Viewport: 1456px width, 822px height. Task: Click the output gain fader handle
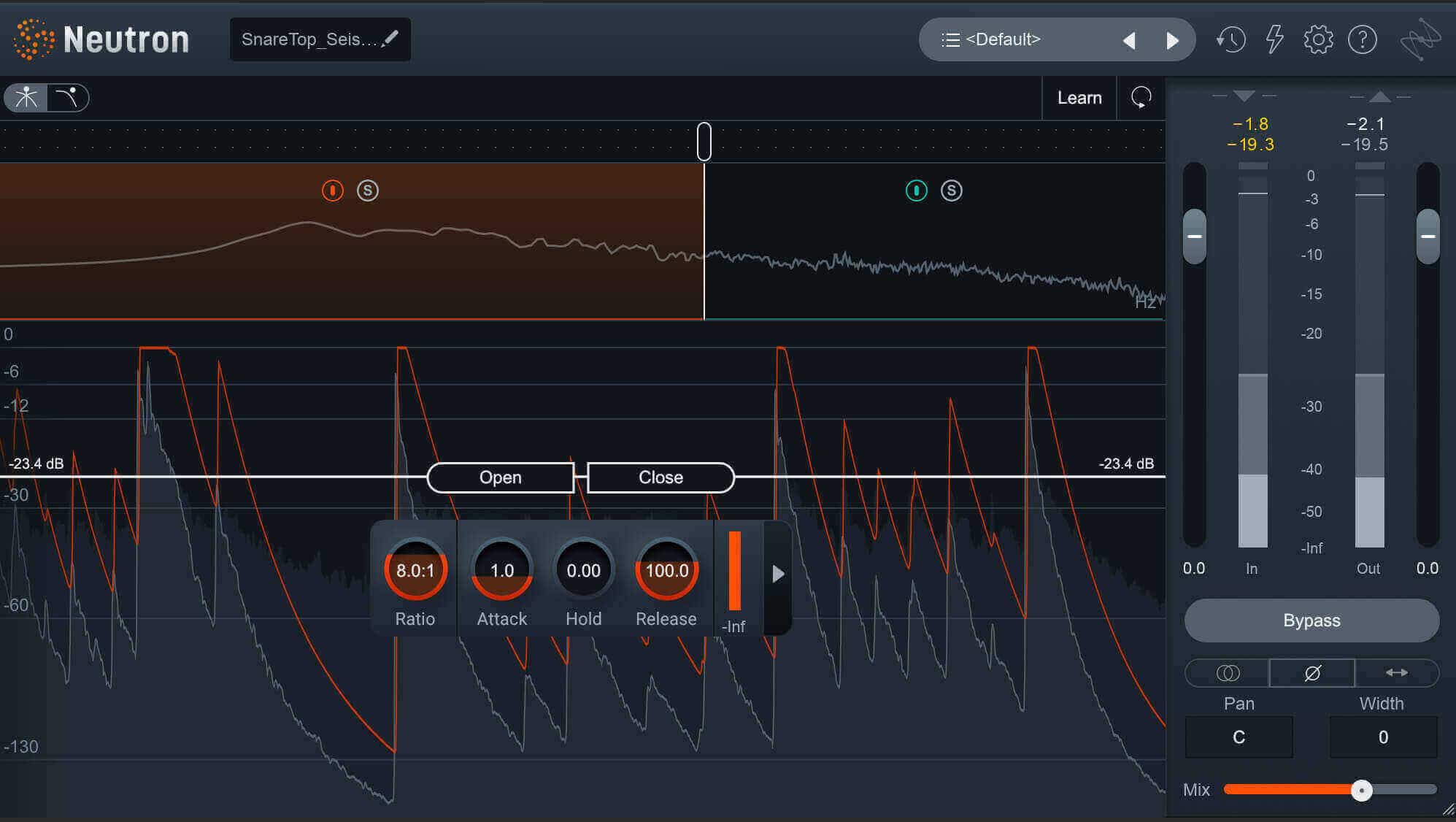coord(1428,237)
